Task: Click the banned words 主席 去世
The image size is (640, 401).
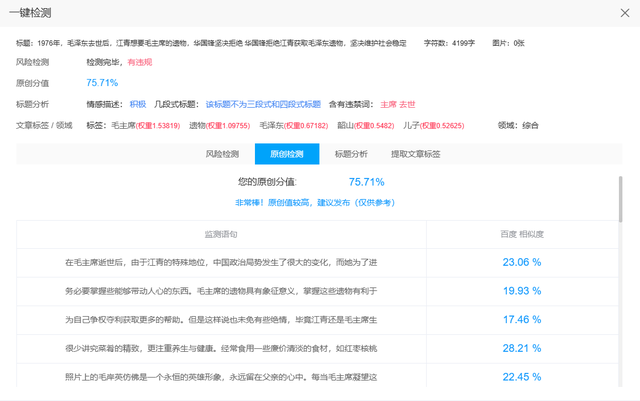Action: (398, 104)
